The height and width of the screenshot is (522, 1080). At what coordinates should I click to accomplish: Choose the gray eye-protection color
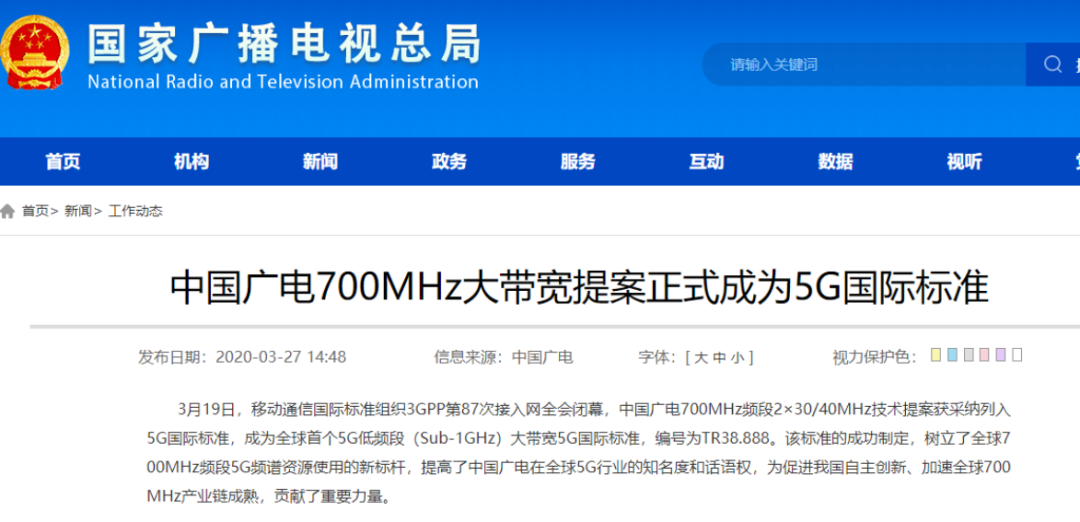(x=968, y=355)
